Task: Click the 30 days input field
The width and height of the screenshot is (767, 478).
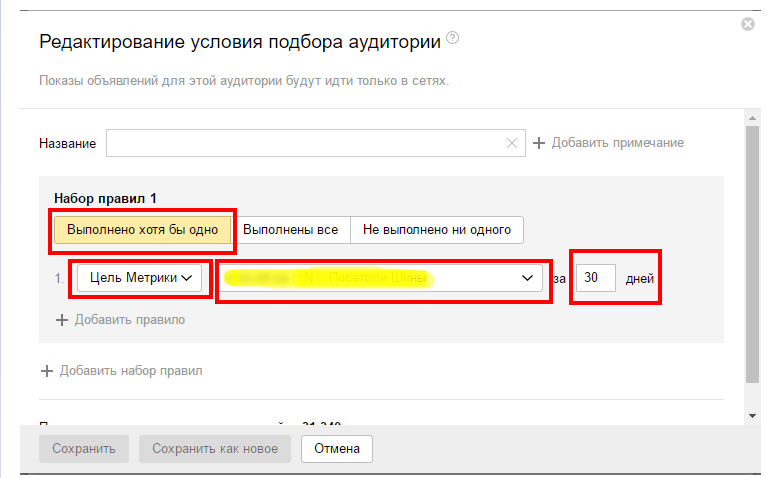Action: (x=595, y=278)
